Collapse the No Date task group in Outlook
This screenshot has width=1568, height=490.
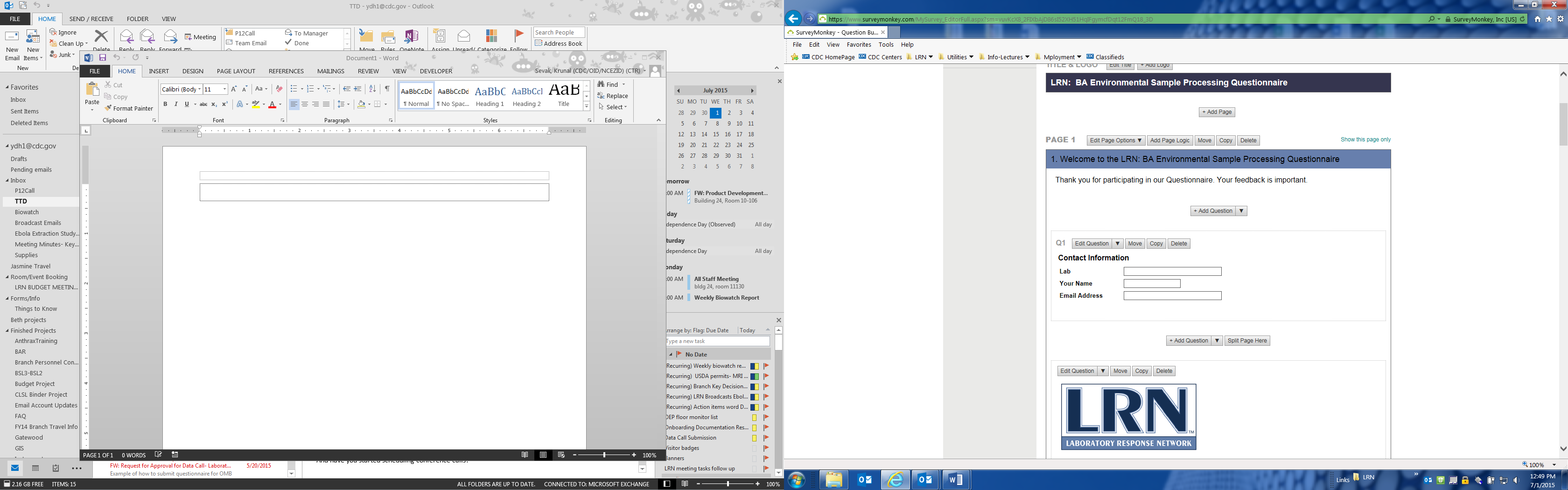click(x=671, y=354)
